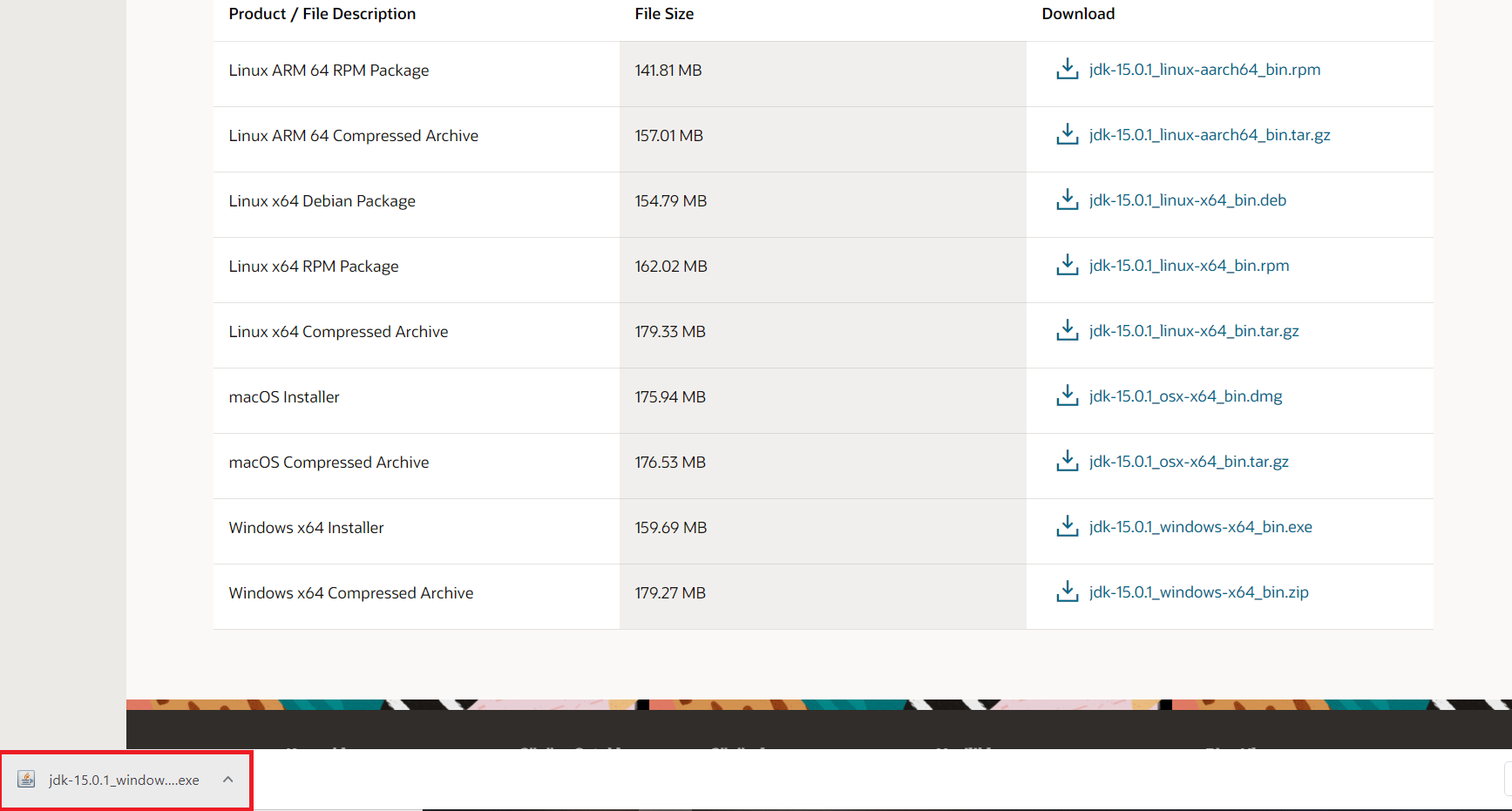Click download icon for linux-x64_bin.rpm
Screen dimensions: 1512x811
click(1067, 265)
